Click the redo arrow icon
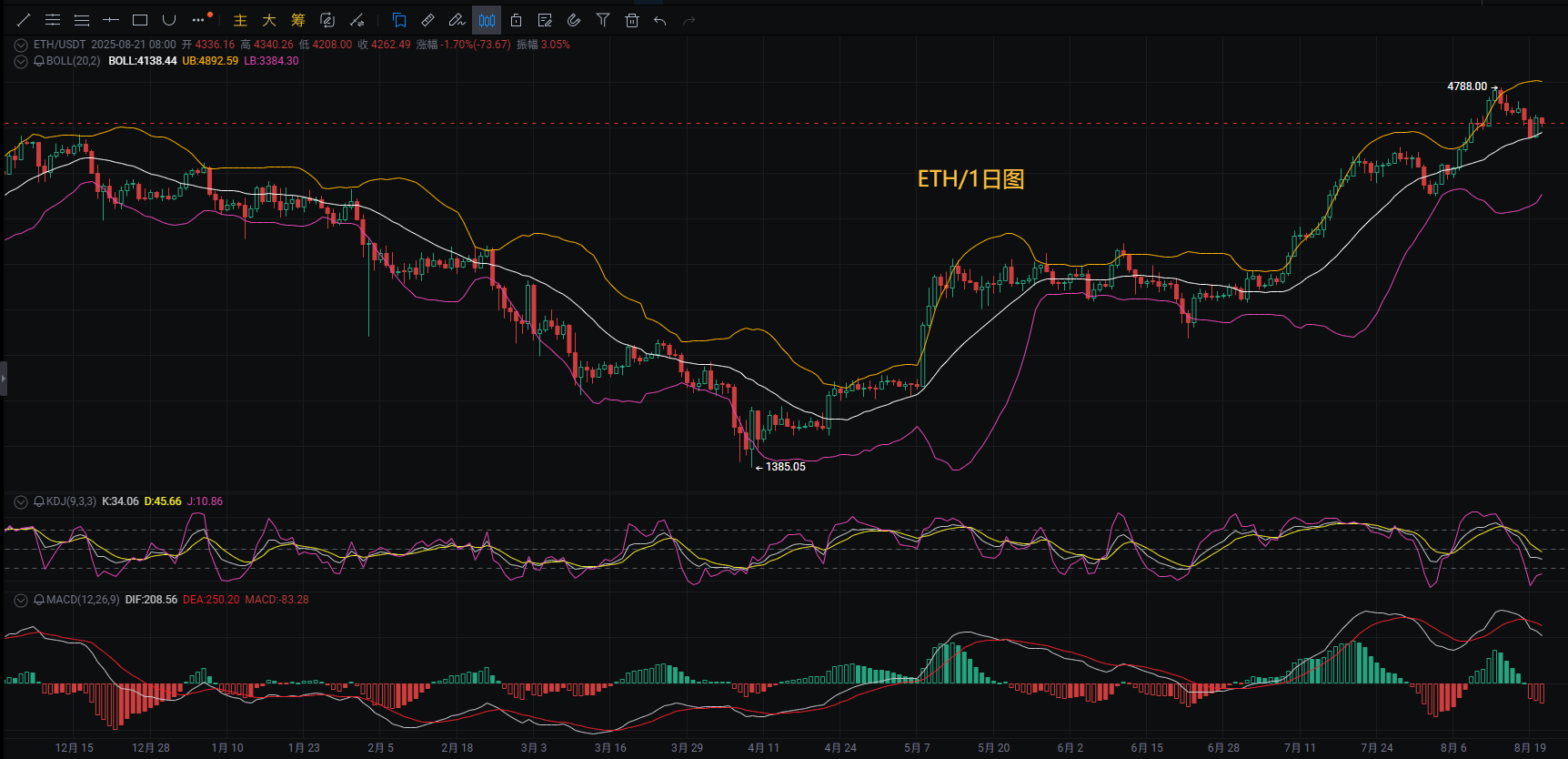 [689, 20]
